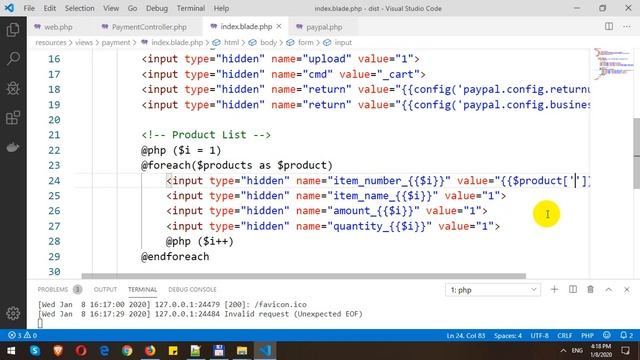Image resolution: width=640 pixels, height=360 pixels.
Task: Click the VS Code logo icon
Action: [x=9, y=8]
